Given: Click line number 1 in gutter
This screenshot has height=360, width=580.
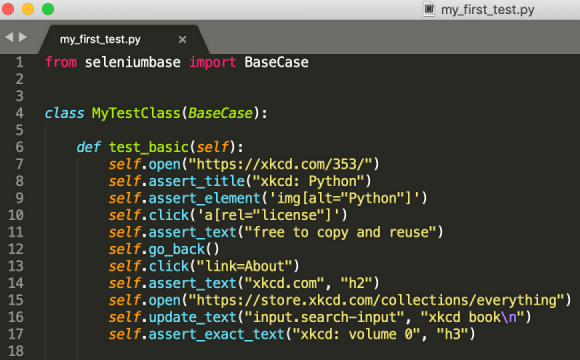Looking at the screenshot, I should 20,62.
